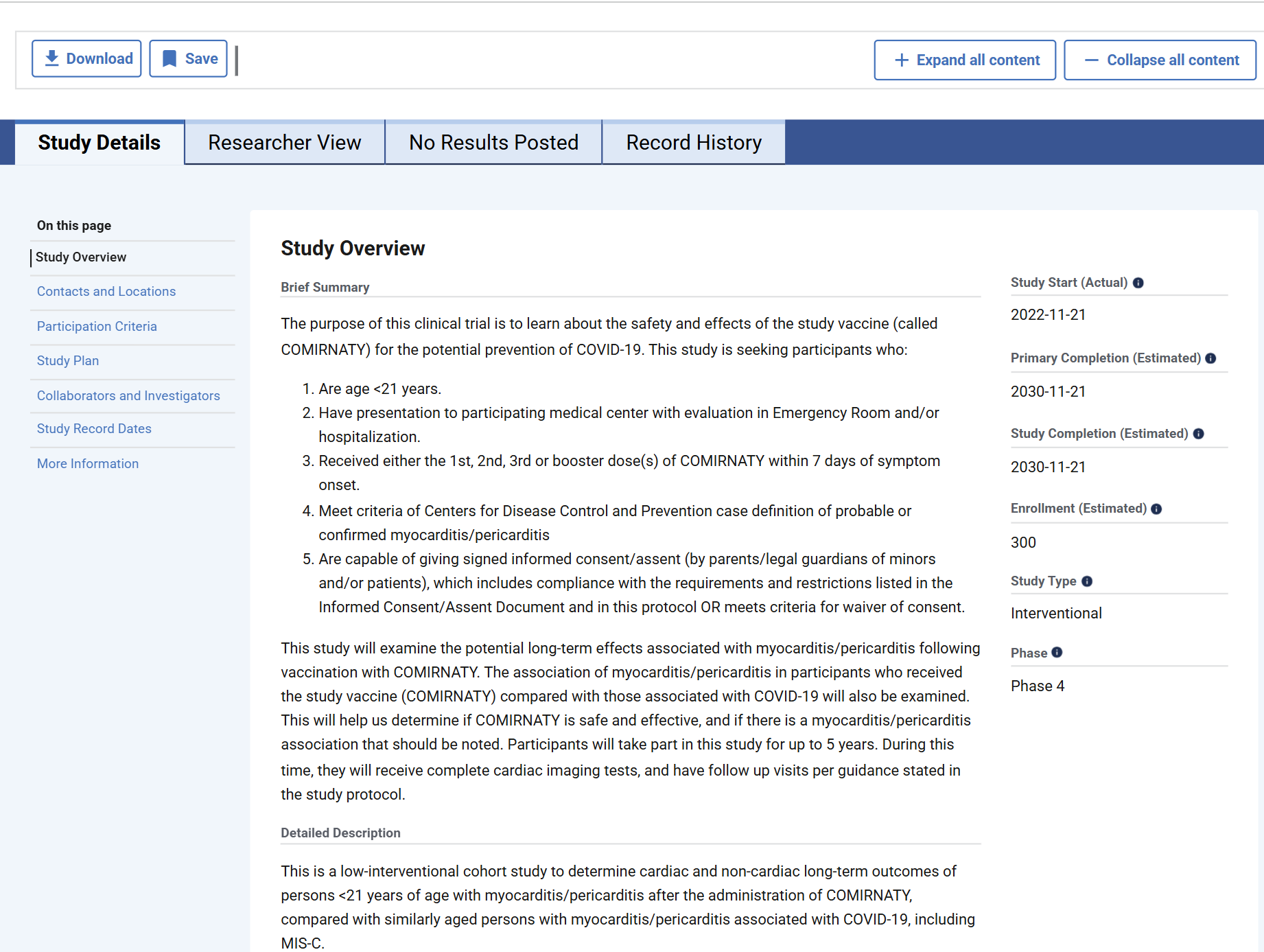The image size is (1264, 952).
Task: Save this study record
Action: click(188, 58)
